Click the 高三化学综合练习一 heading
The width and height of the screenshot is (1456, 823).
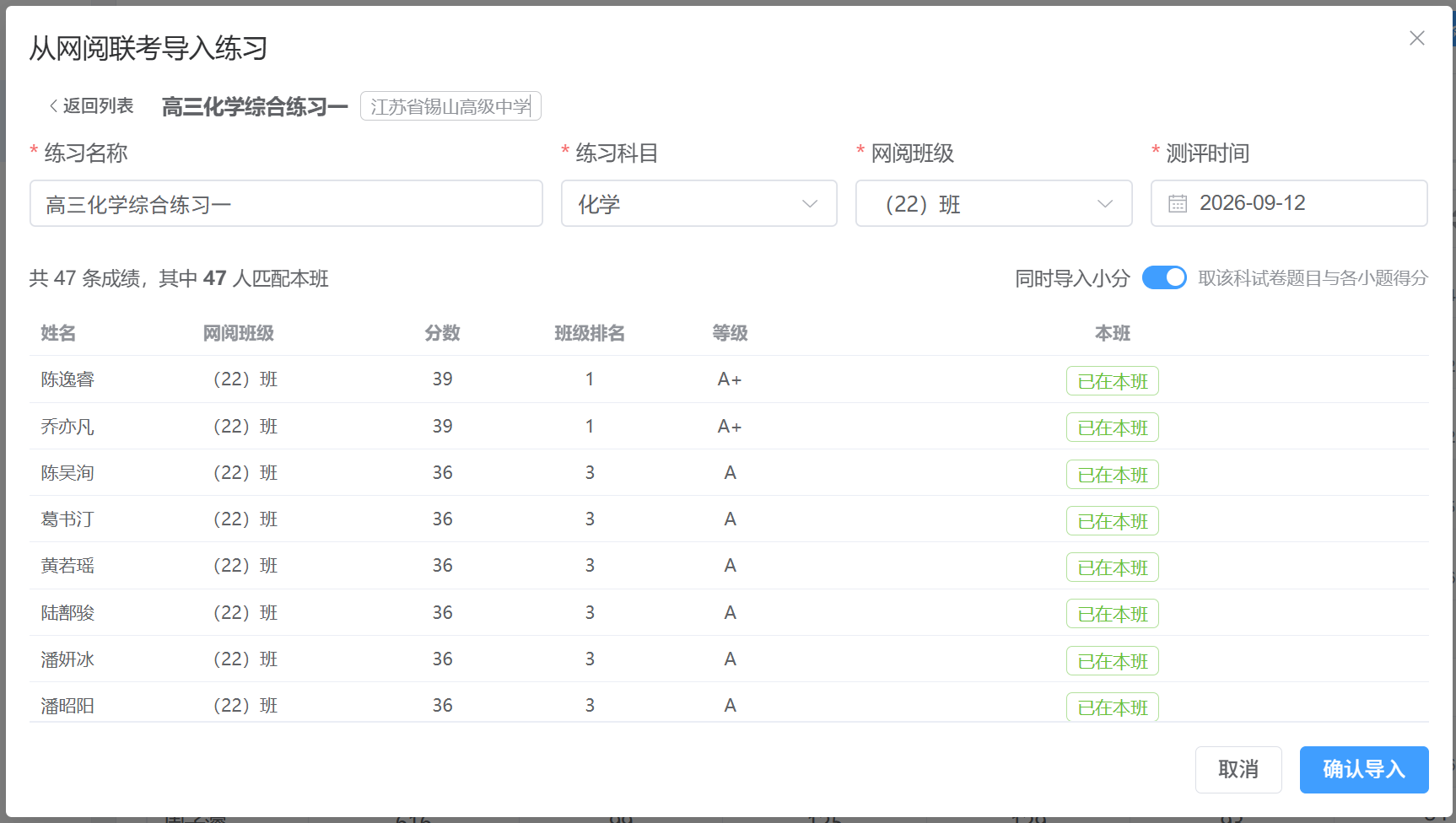tap(255, 107)
